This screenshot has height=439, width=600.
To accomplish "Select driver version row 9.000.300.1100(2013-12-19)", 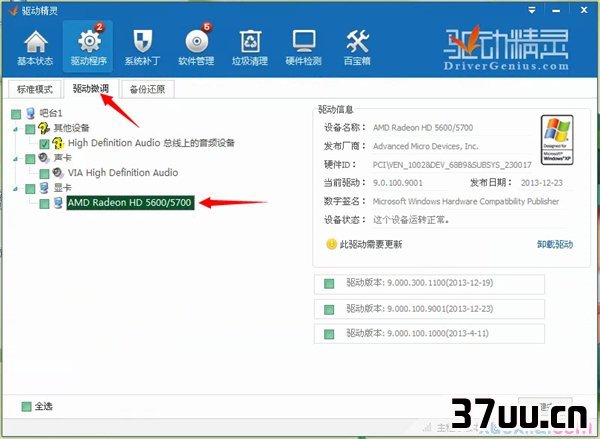I will [x=429, y=284].
